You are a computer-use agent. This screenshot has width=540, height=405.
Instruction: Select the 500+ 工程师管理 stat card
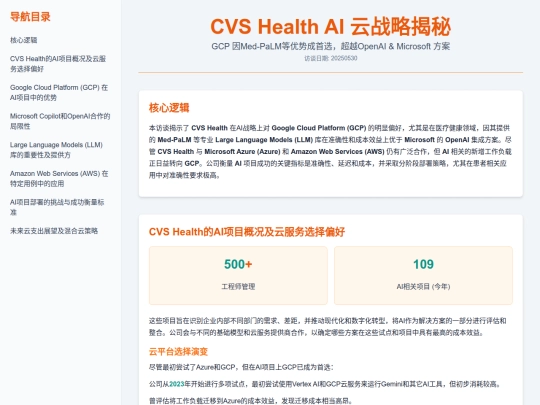238,275
